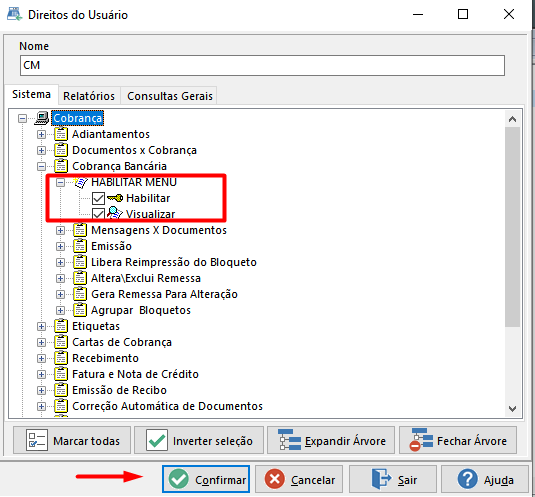This screenshot has height=497, width=535.
Task: Click the key icon next to Habilitar
Action: [115, 198]
